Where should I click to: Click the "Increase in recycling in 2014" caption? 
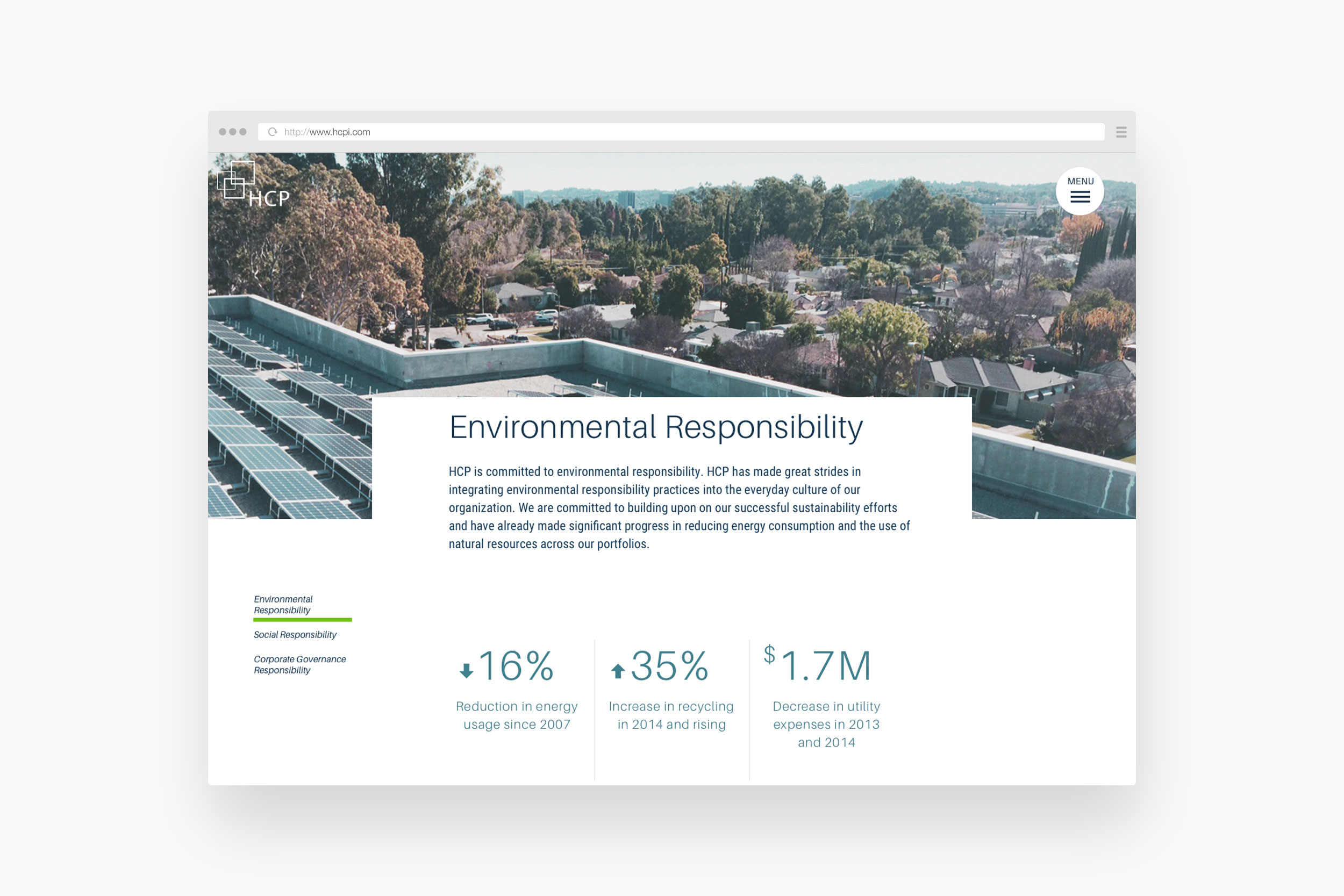tap(671, 715)
